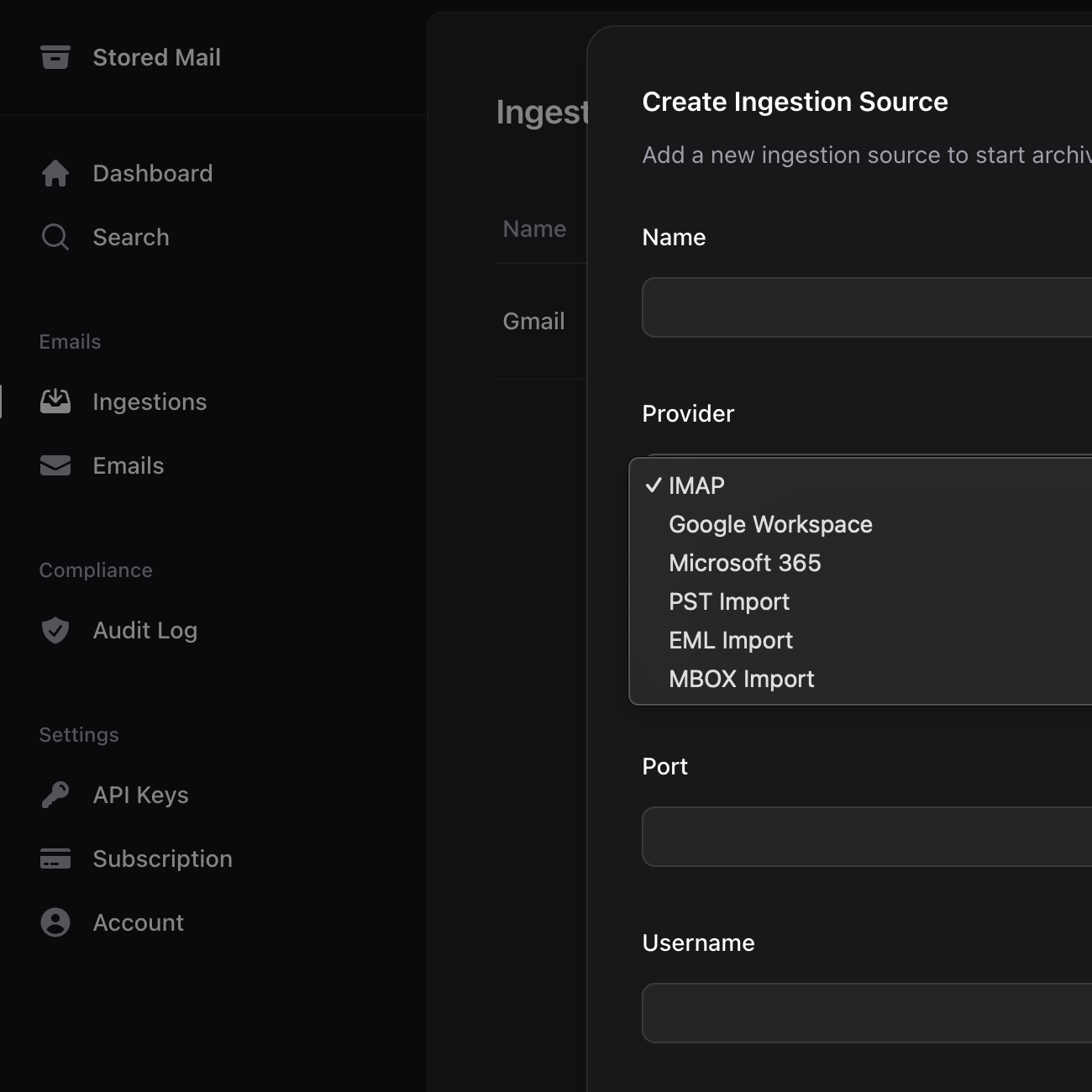The height and width of the screenshot is (1092, 1092).
Task: Open the Audit Log page
Action: pos(144,630)
